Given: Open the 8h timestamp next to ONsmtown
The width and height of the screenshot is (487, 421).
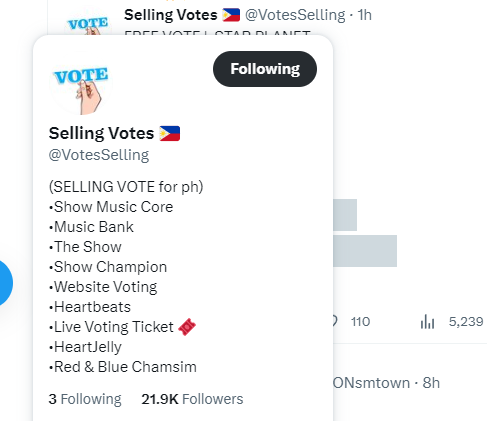Looking at the screenshot, I should 431,383.
